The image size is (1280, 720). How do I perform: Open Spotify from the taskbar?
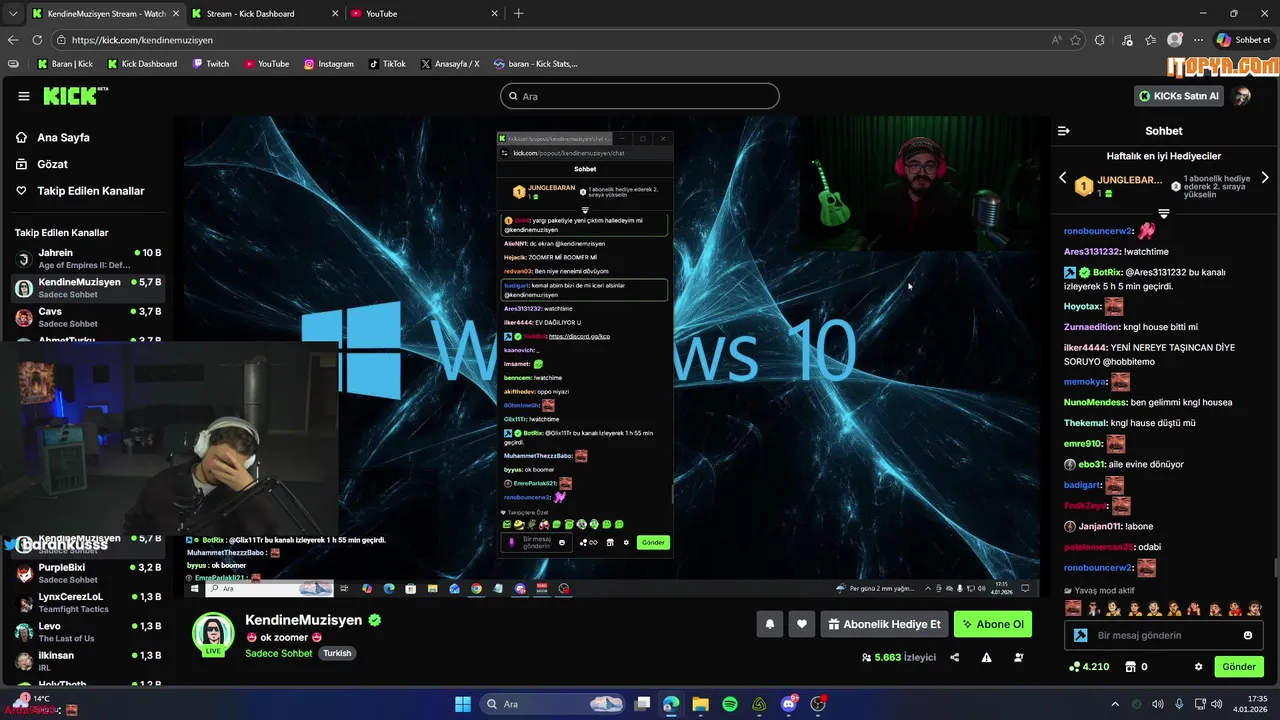pyautogui.click(x=730, y=704)
